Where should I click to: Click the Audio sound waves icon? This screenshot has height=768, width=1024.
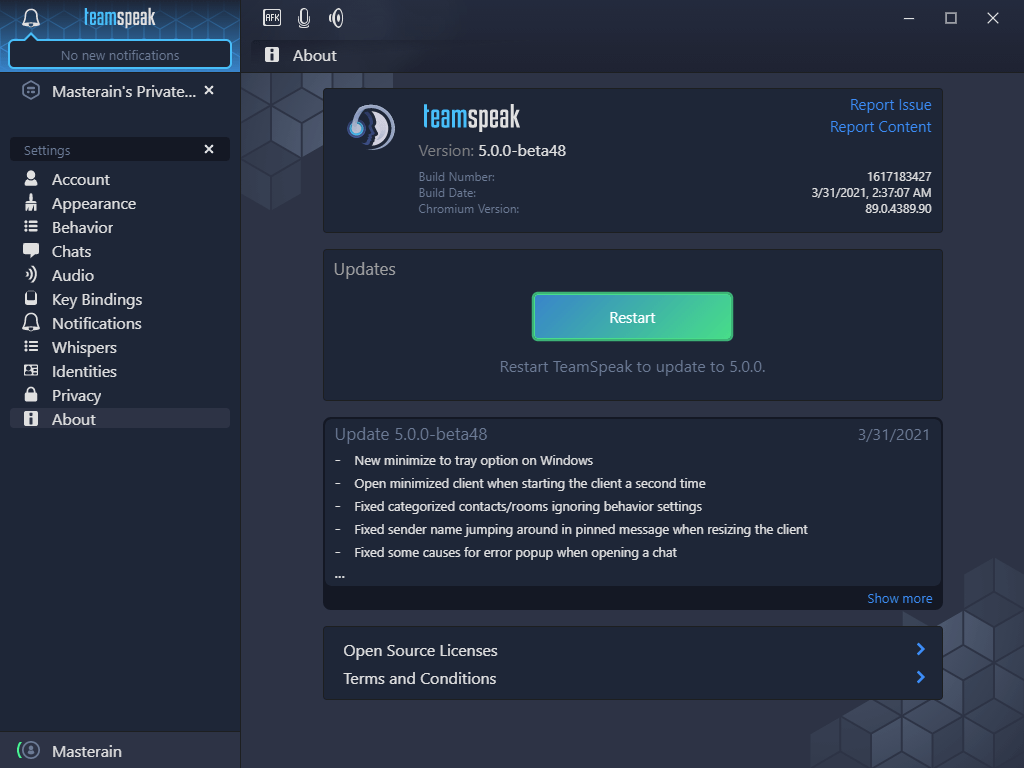(31, 275)
